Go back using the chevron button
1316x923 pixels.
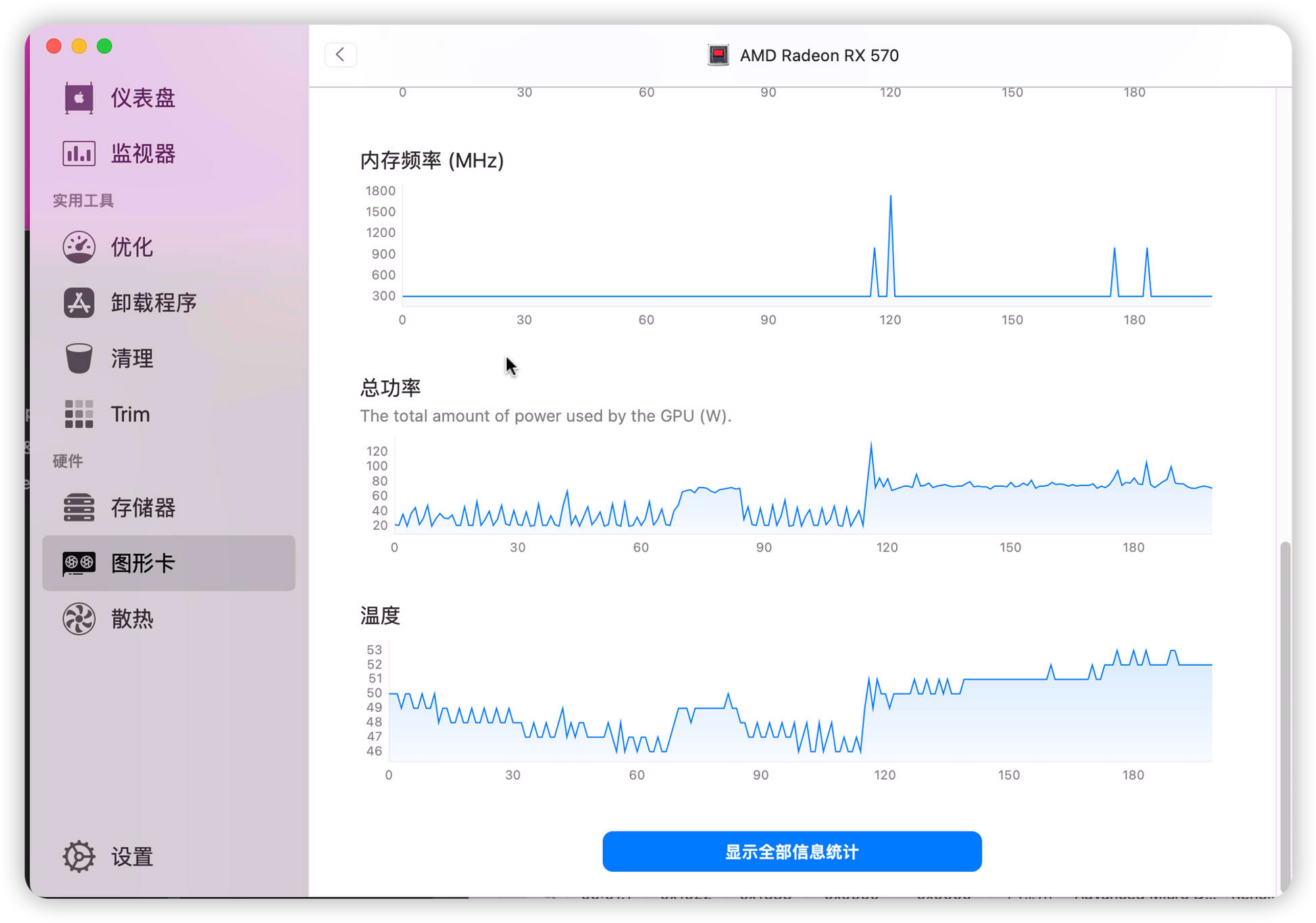coord(340,55)
